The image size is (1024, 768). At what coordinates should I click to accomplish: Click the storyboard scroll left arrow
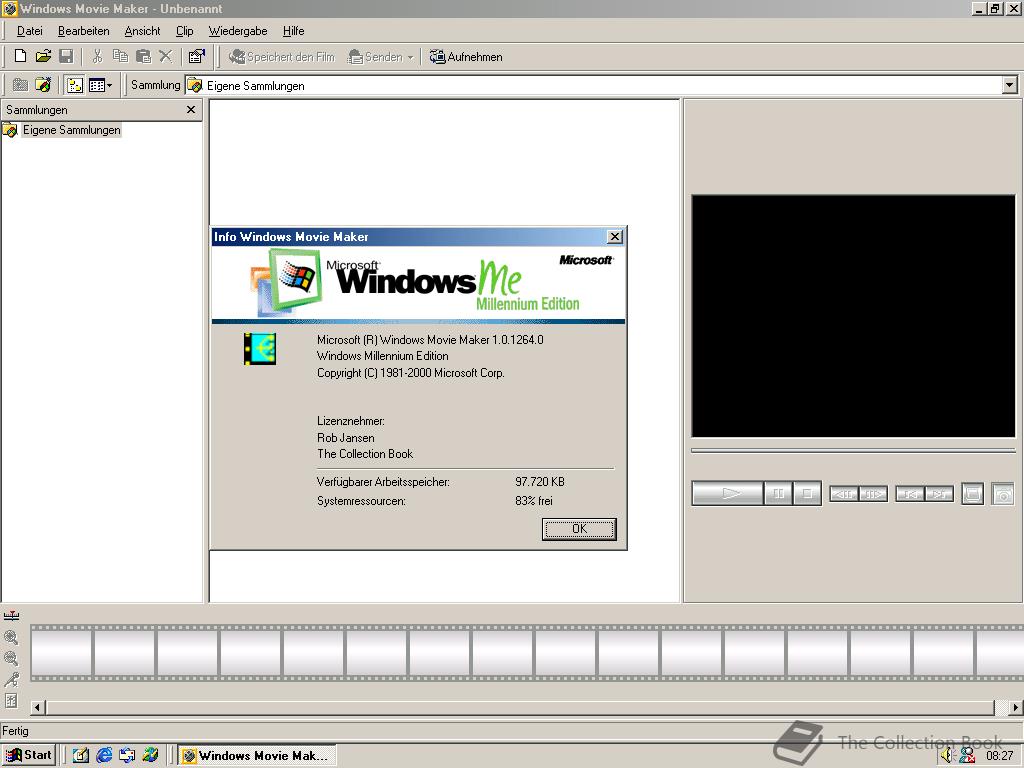pos(37,707)
